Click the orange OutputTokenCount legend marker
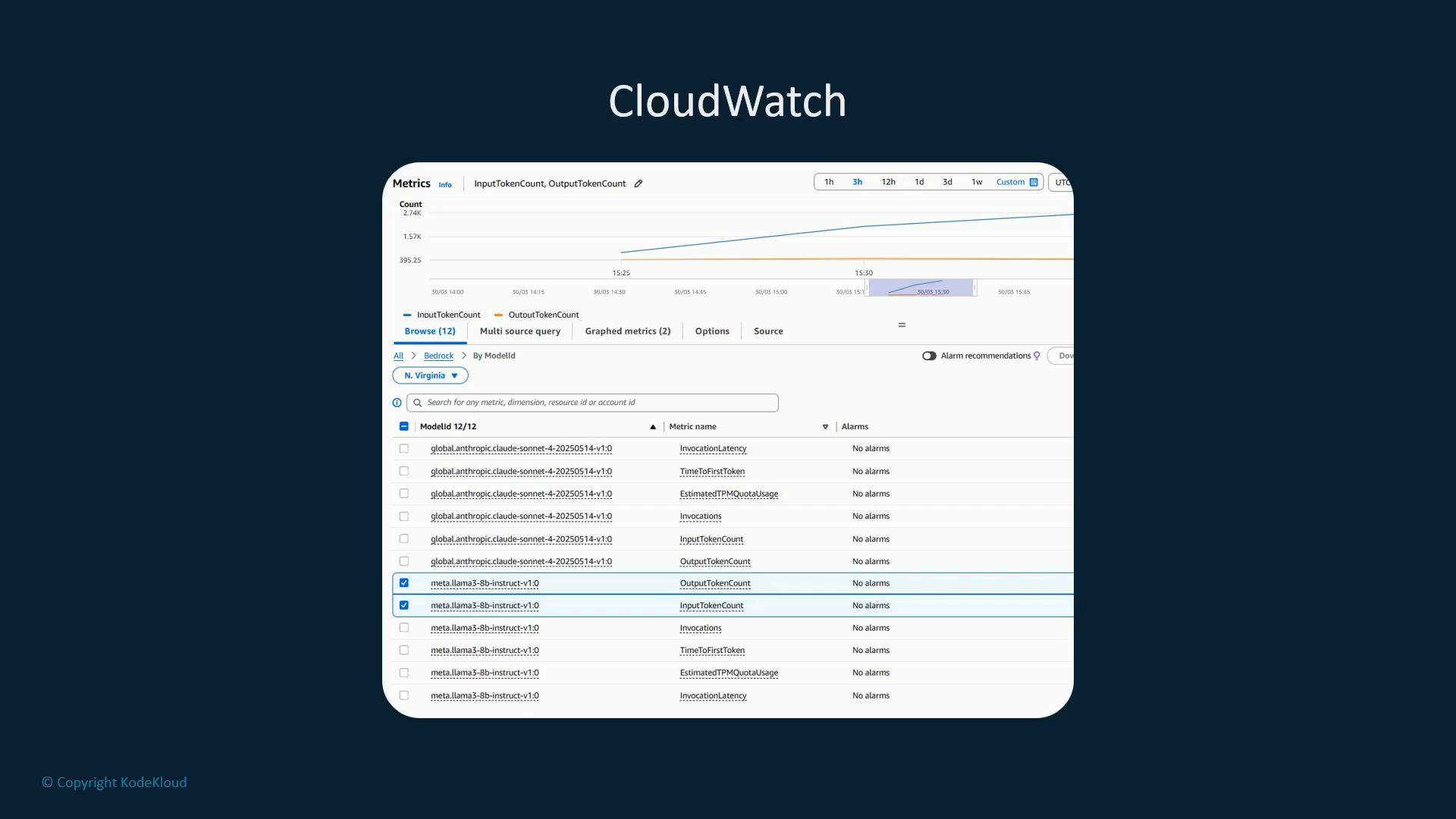 [498, 315]
